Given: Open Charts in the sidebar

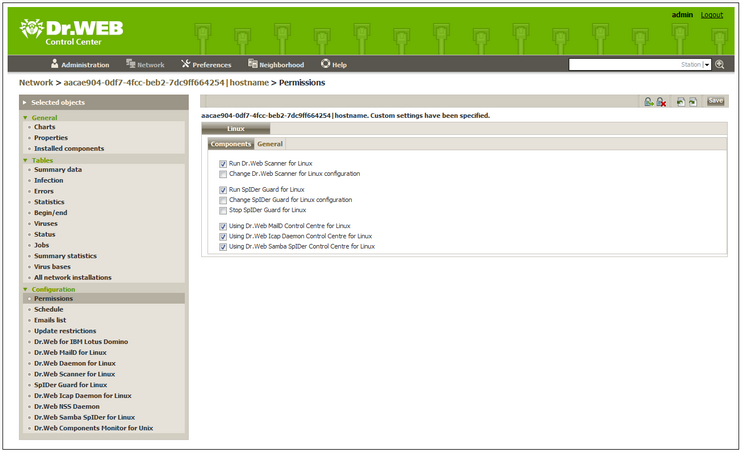Looking at the screenshot, I should point(45,127).
